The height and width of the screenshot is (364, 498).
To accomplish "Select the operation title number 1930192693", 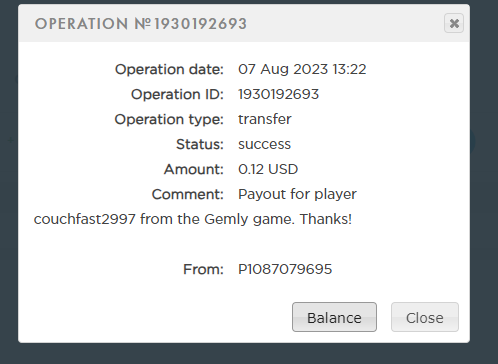I will [x=200, y=24].
